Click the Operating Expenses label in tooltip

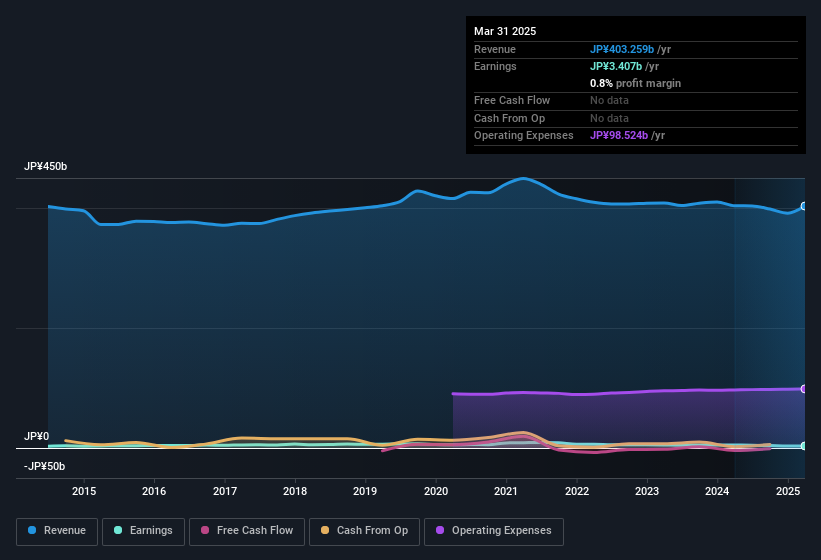524,136
